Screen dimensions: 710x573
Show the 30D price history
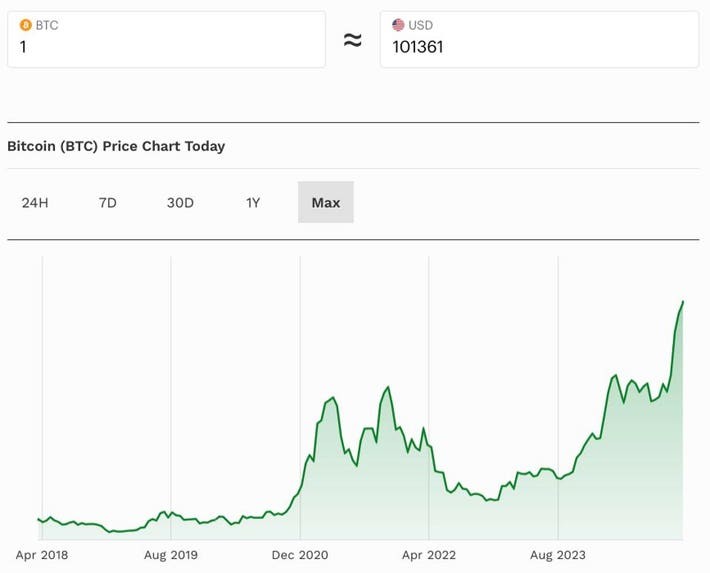pos(180,203)
